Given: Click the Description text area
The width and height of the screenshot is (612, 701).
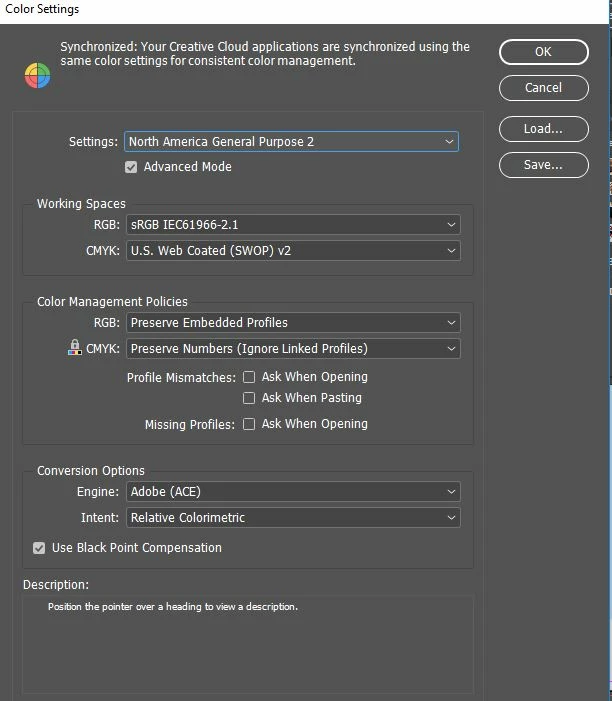Looking at the screenshot, I should 248,645.
